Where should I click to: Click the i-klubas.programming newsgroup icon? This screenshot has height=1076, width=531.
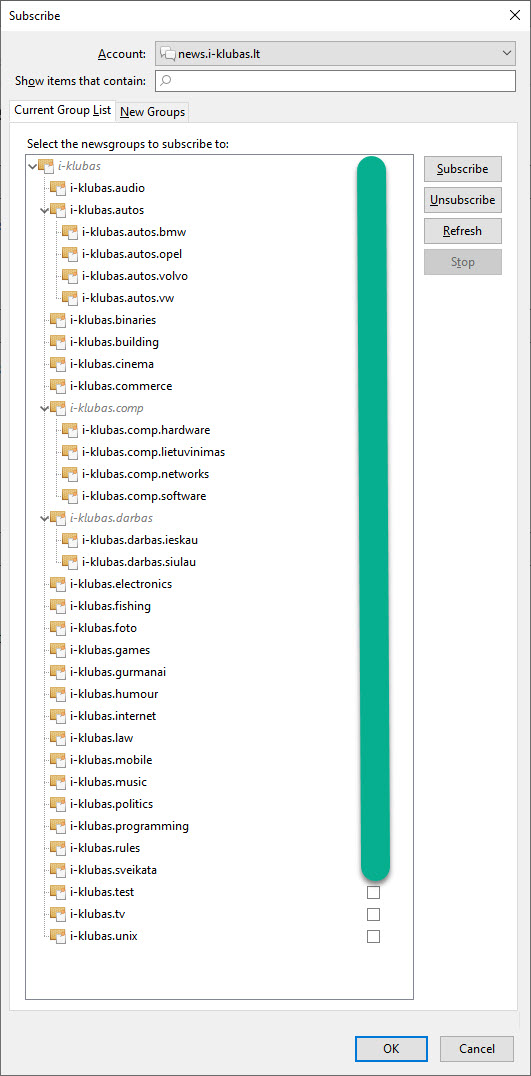tap(58, 826)
